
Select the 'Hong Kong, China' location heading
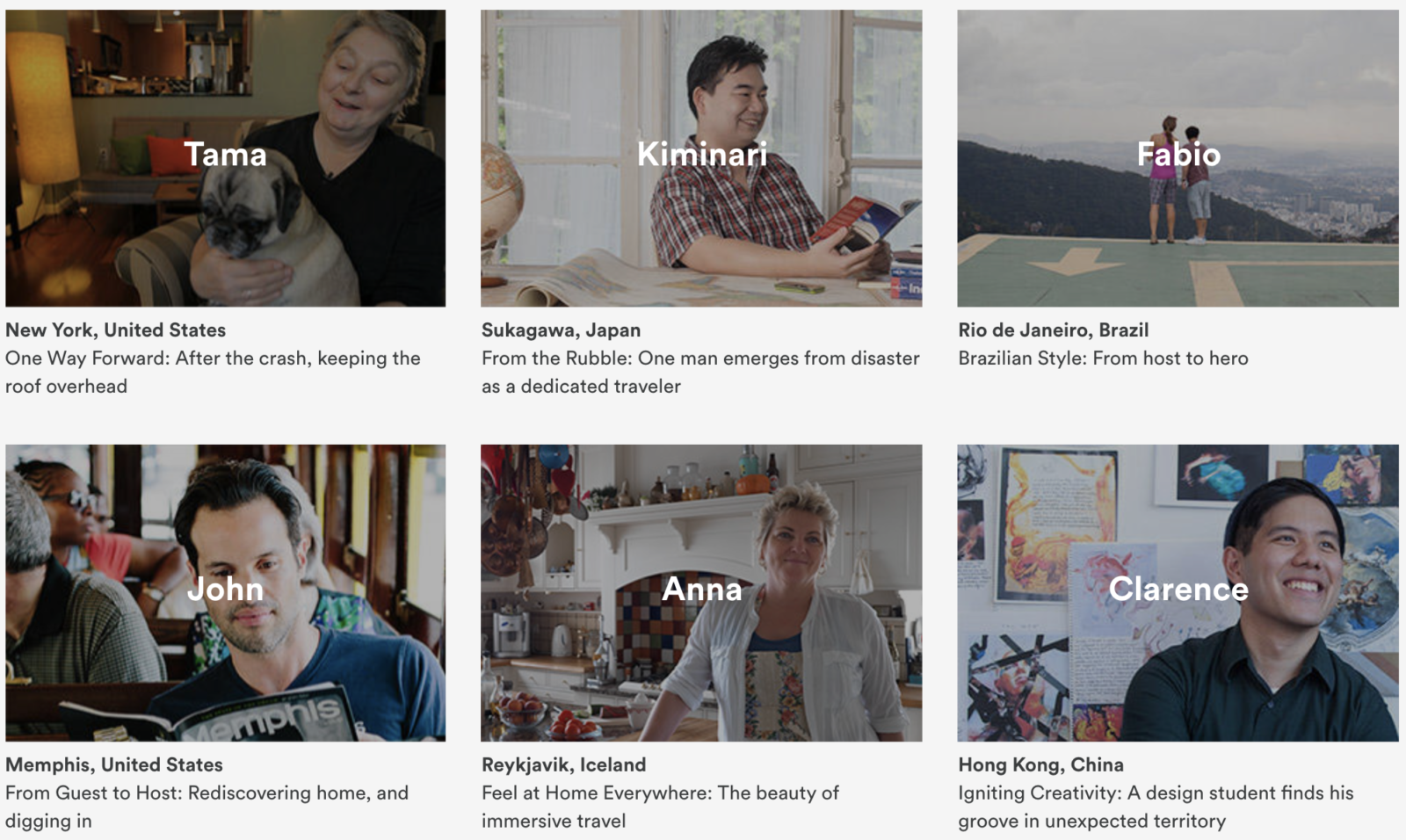pos(1040,764)
